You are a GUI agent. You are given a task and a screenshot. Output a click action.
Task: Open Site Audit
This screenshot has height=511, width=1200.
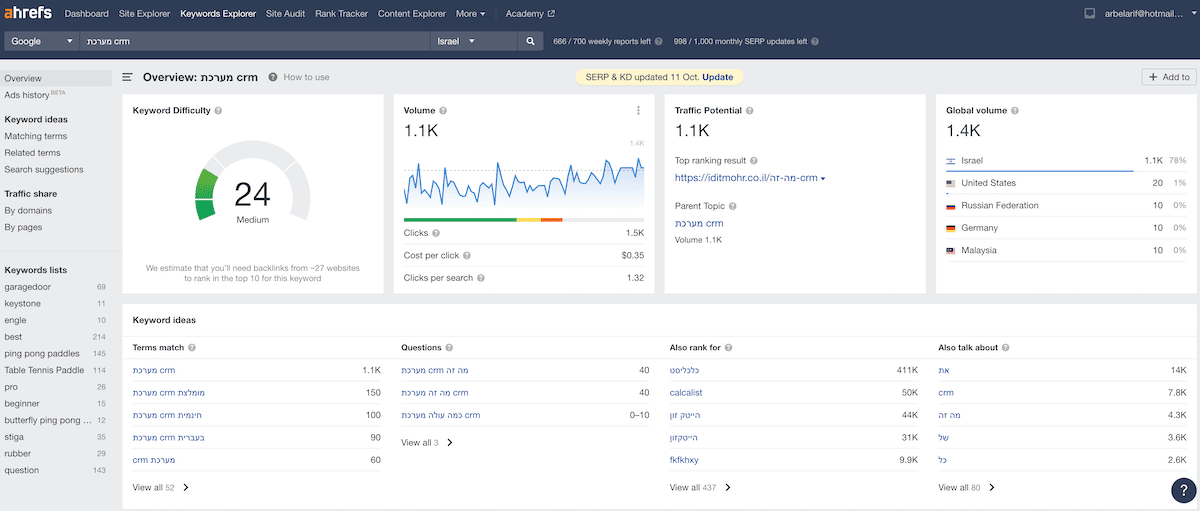tap(286, 14)
